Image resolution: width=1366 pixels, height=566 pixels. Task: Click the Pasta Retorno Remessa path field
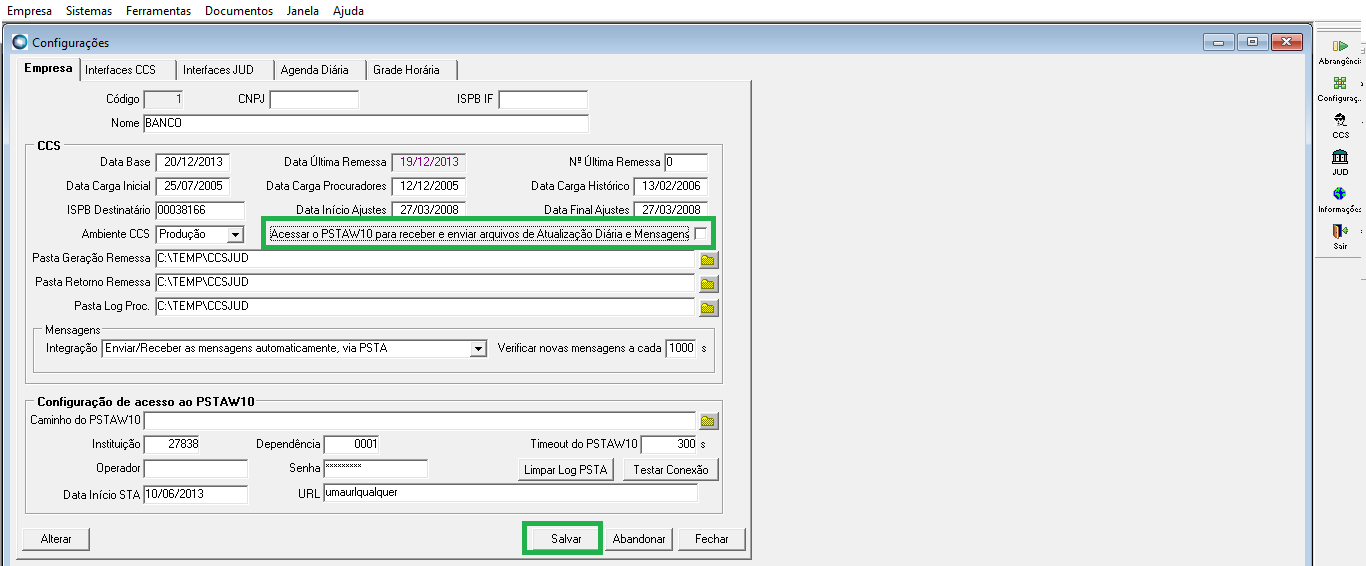pos(425,283)
